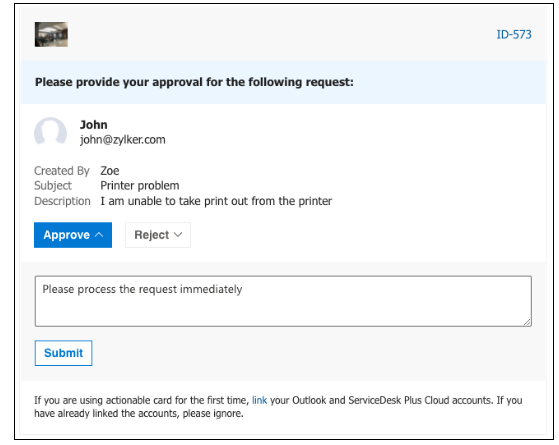This screenshot has width=559, height=445.
Task: Click the comment box resize handle
Action: [527, 322]
